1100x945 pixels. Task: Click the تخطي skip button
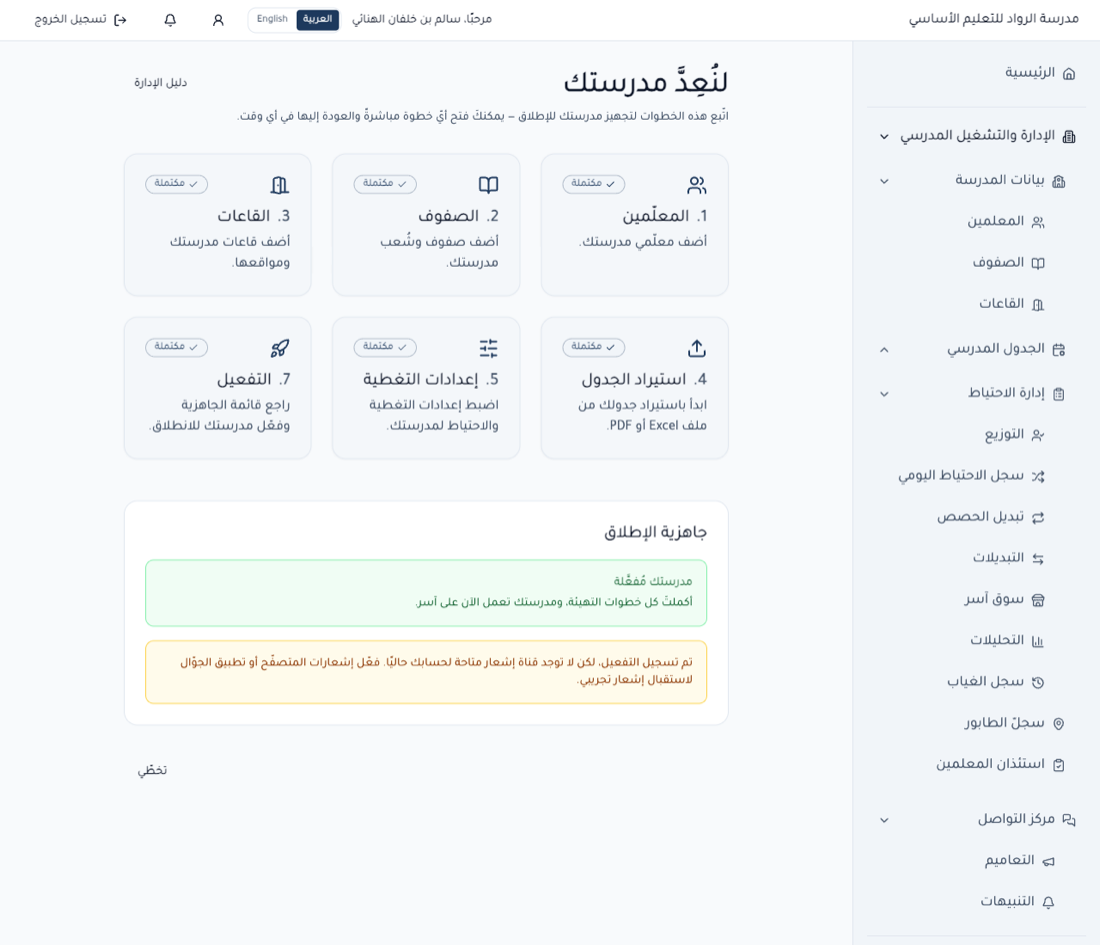[152, 770]
